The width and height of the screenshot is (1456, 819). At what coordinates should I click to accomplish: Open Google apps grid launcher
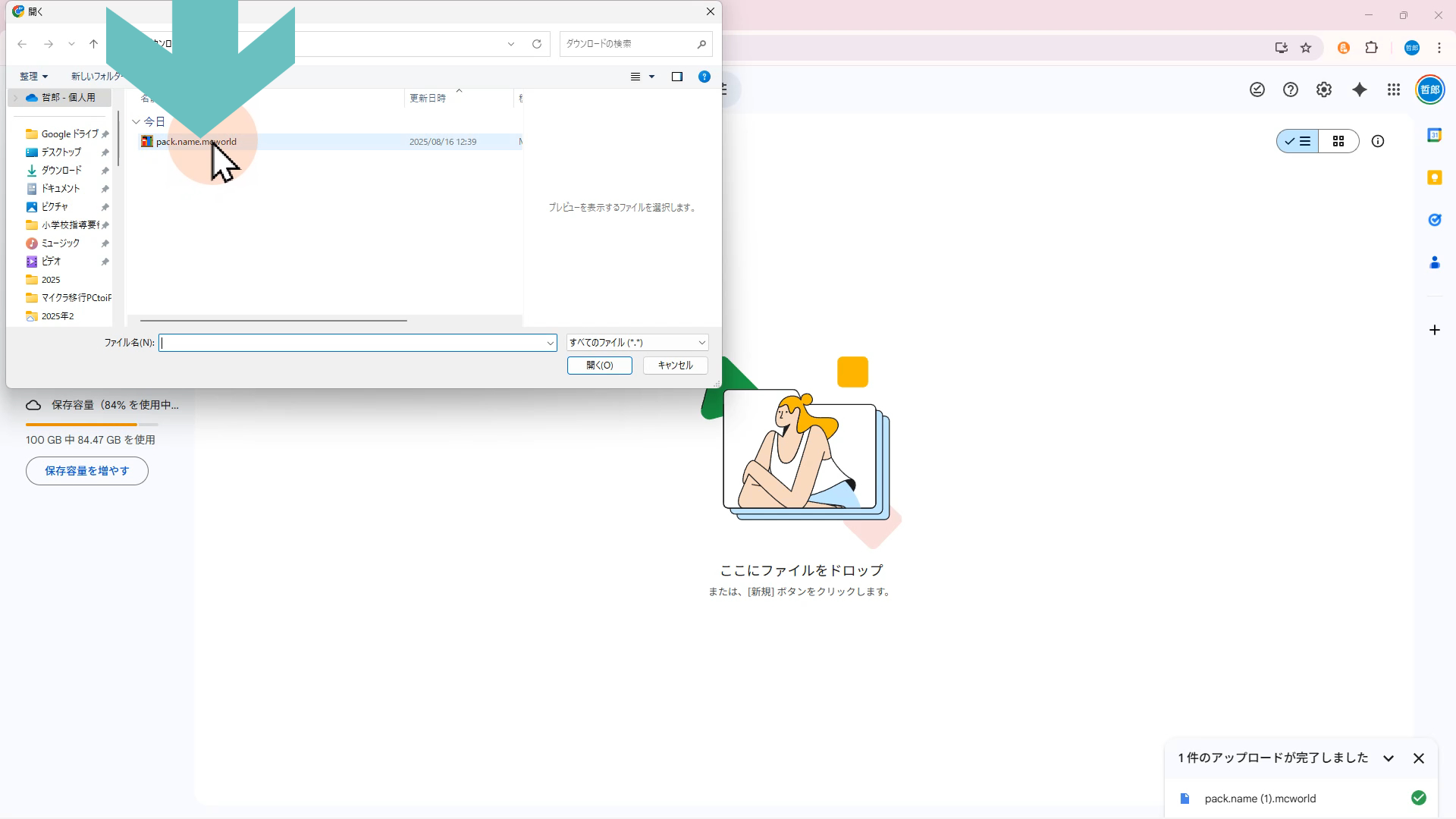[1394, 90]
